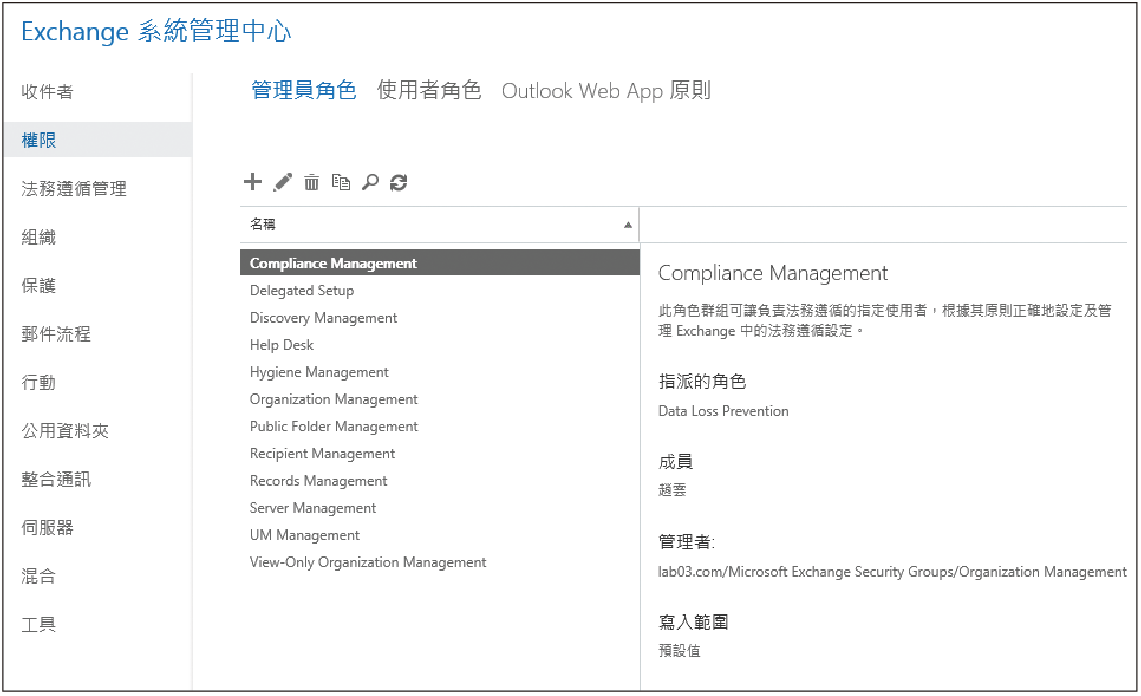Screen dimensions: 1141x696
Task: Open 伺服器 in the sidebar
Action: (47, 528)
